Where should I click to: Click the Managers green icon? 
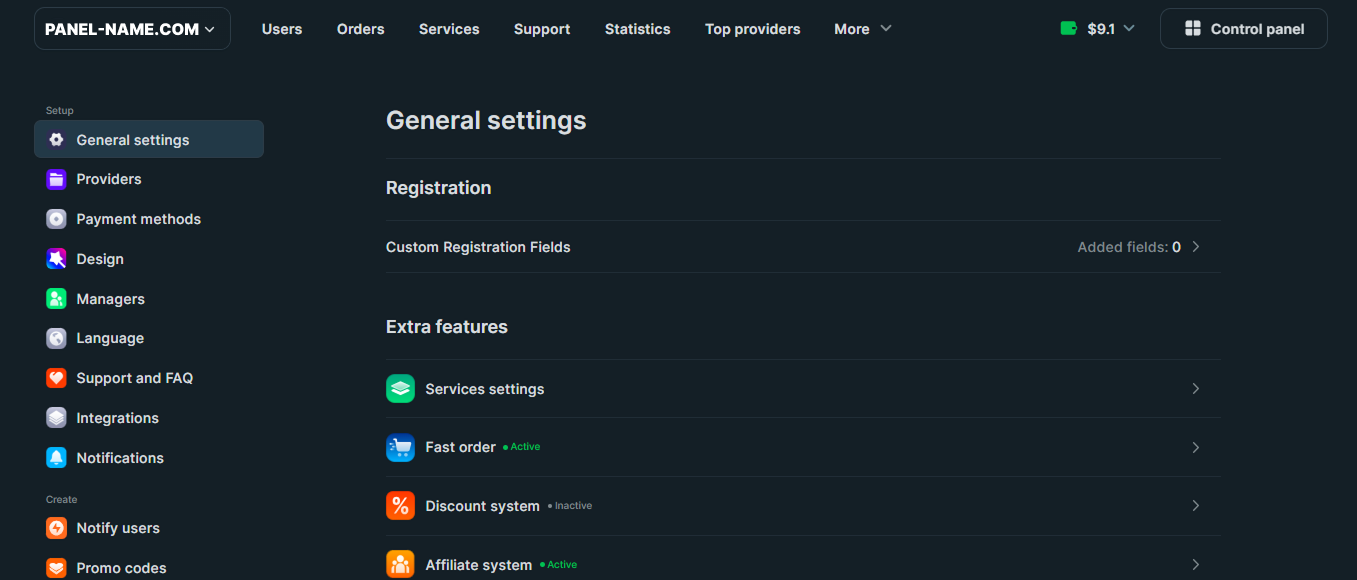coord(56,299)
